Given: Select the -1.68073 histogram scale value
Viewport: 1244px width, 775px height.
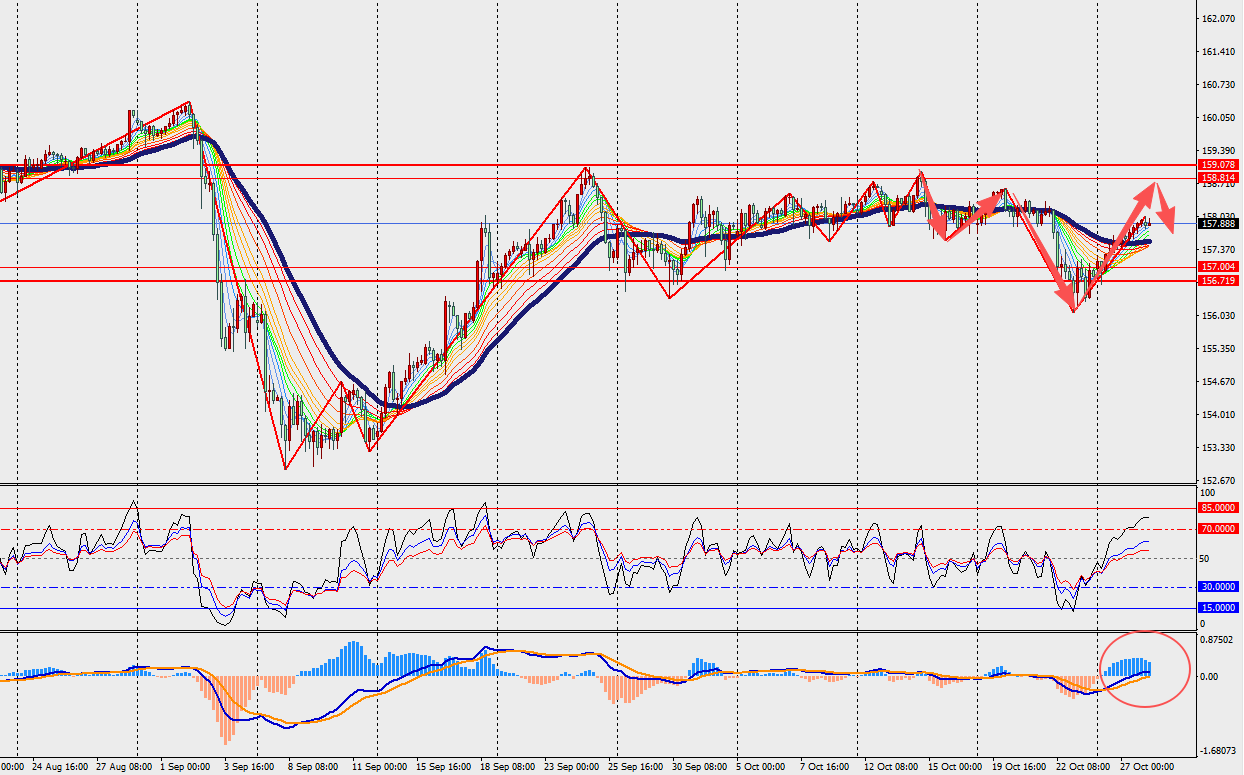Looking at the screenshot, I should click(1217, 751).
